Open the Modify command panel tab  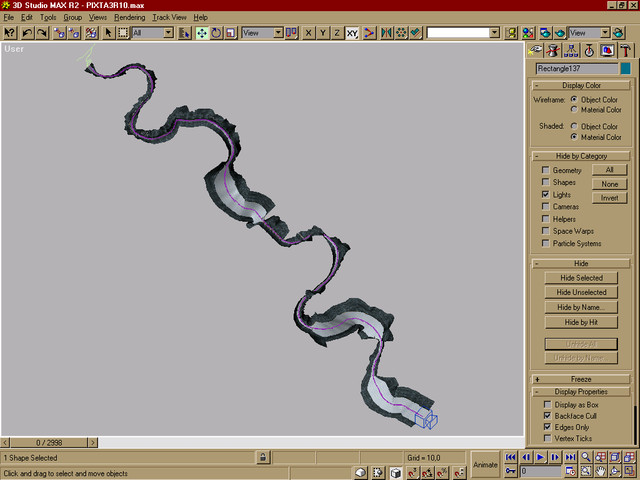pos(553,51)
